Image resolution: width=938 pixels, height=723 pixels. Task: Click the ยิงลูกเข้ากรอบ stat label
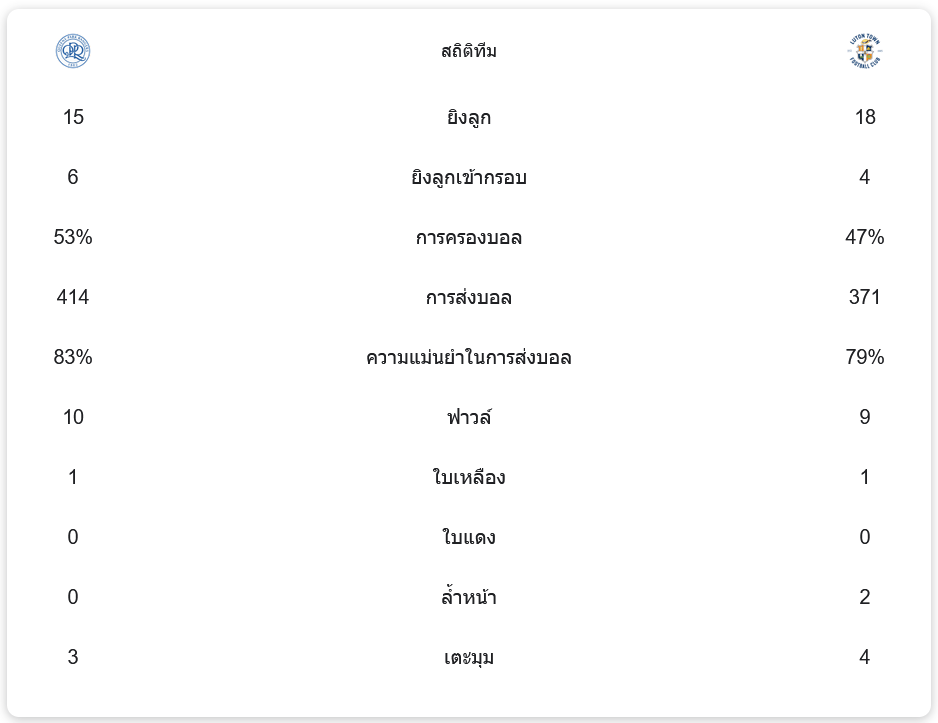pos(469,178)
